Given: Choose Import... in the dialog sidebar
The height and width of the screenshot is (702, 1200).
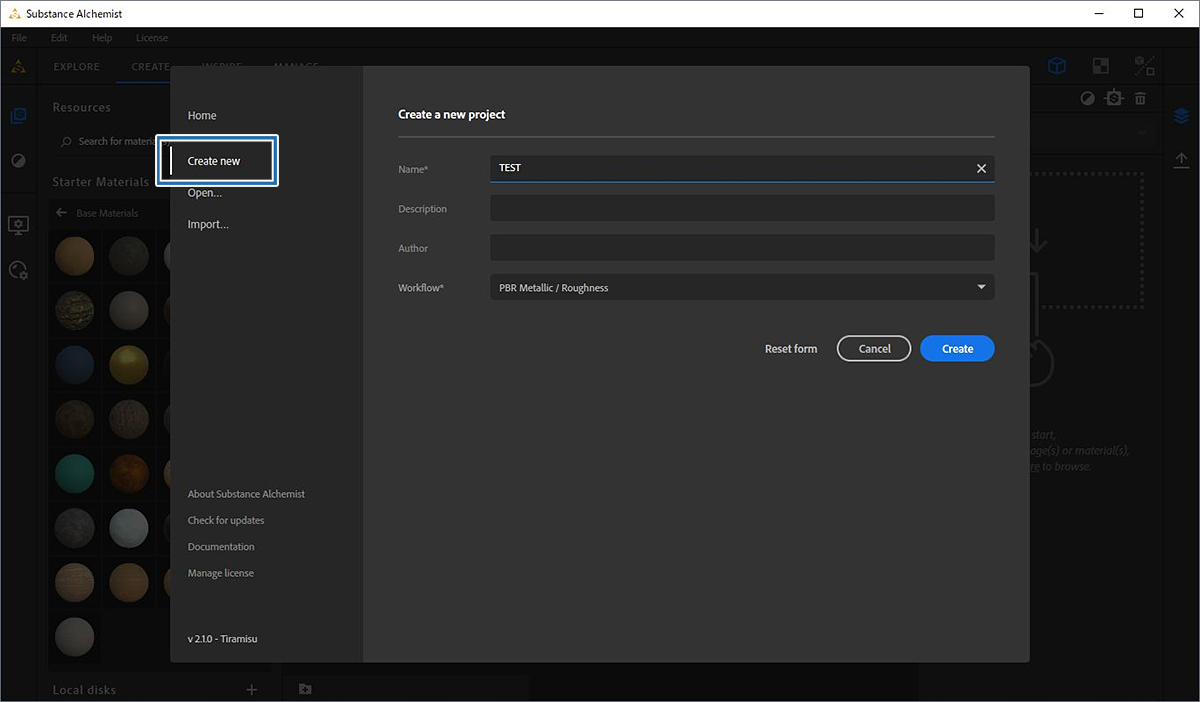Looking at the screenshot, I should pyautogui.click(x=208, y=225).
